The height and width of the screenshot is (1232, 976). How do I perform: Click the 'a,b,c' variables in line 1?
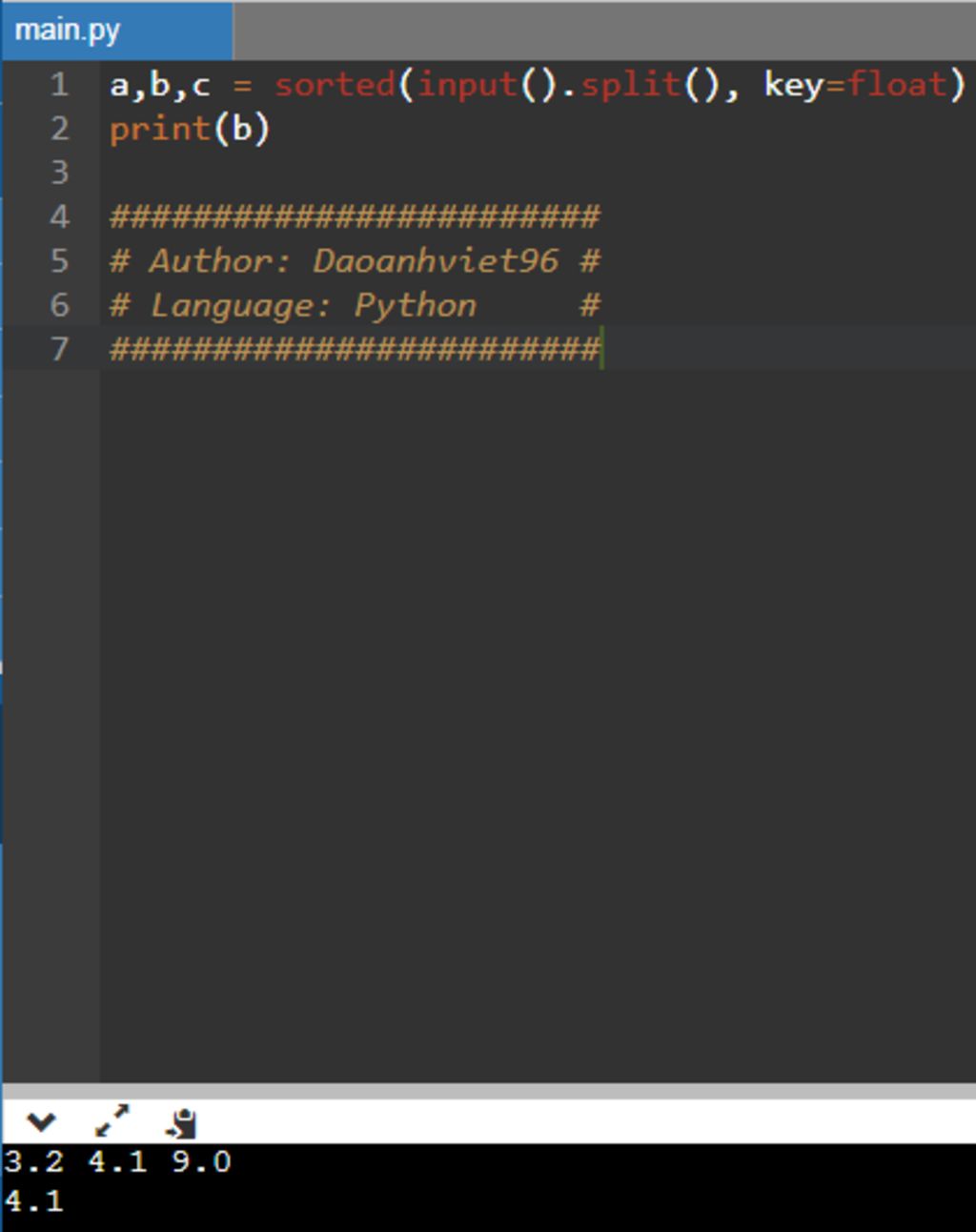coord(160,86)
